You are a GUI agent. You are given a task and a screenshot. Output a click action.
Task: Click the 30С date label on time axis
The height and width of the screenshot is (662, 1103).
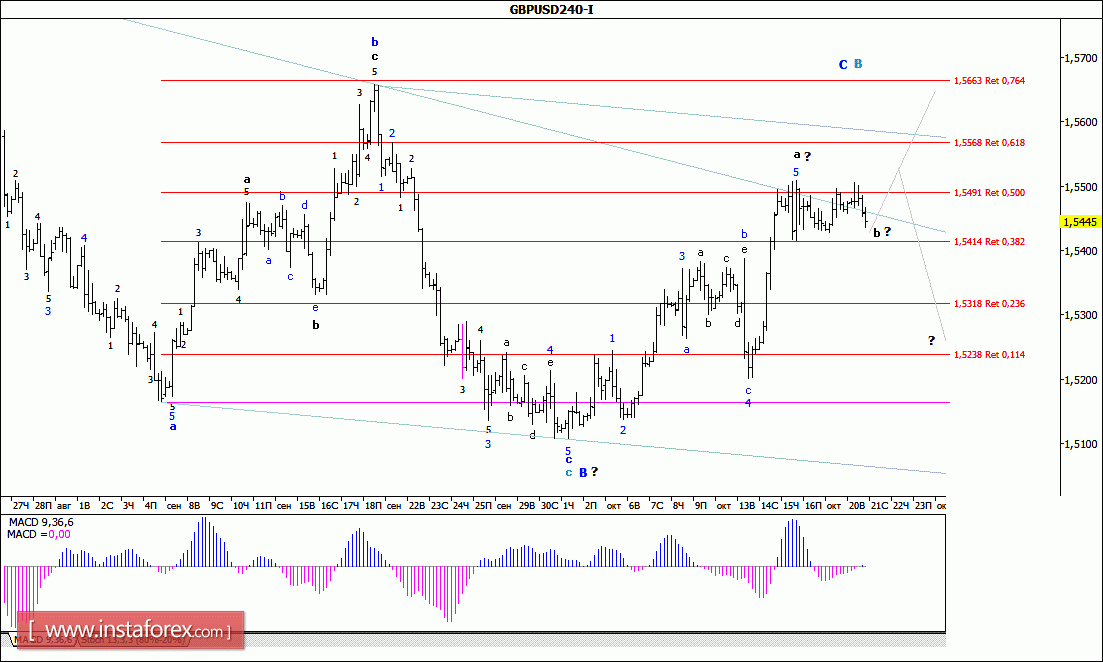click(549, 506)
